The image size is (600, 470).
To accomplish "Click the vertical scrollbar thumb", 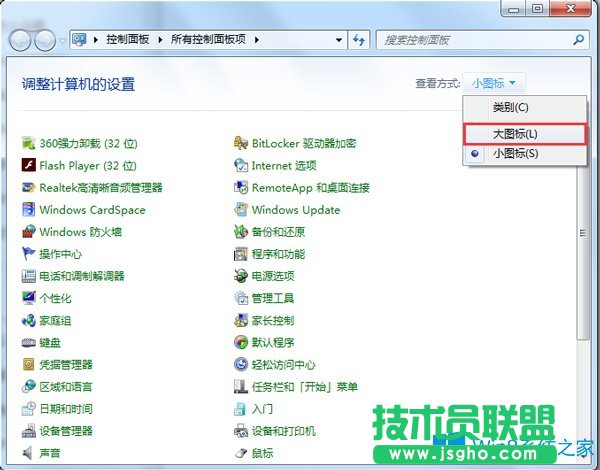I will (583, 233).
